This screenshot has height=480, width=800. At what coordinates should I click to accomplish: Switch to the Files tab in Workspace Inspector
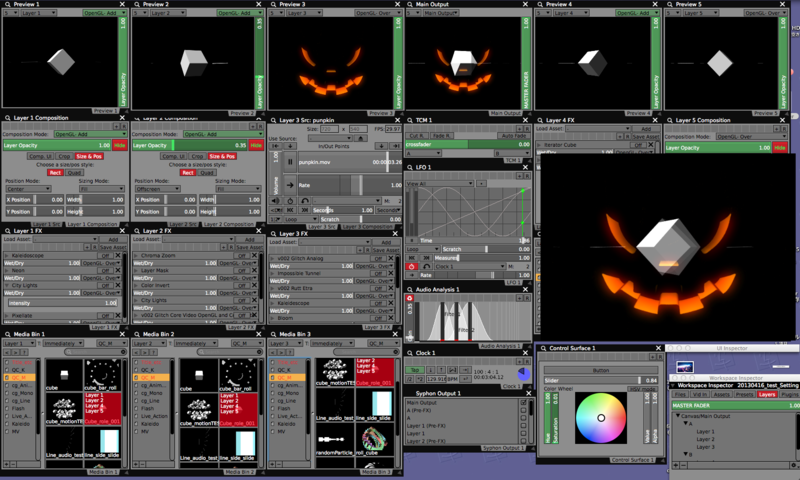coord(680,394)
